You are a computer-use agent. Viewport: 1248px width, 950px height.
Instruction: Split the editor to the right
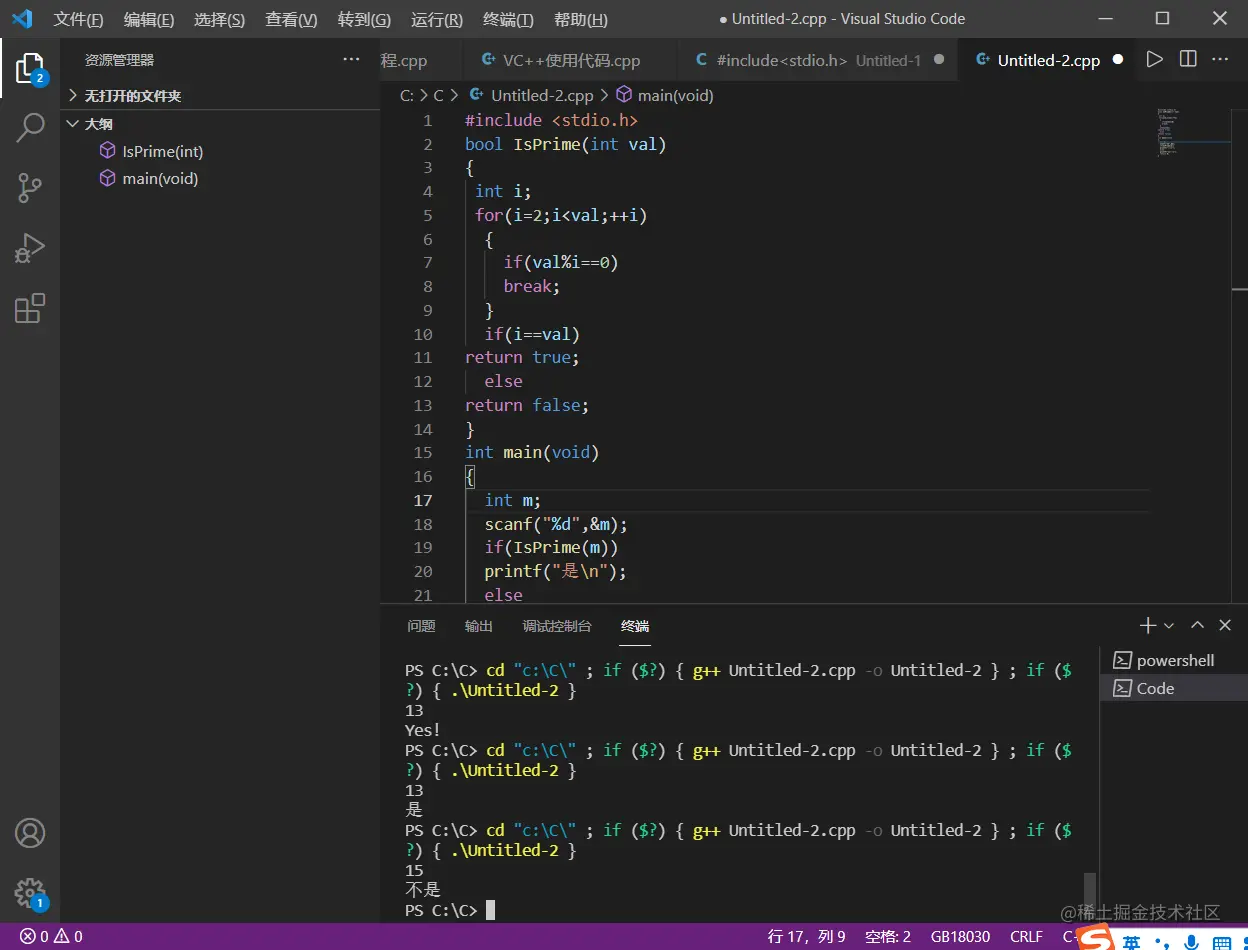(1188, 60)
